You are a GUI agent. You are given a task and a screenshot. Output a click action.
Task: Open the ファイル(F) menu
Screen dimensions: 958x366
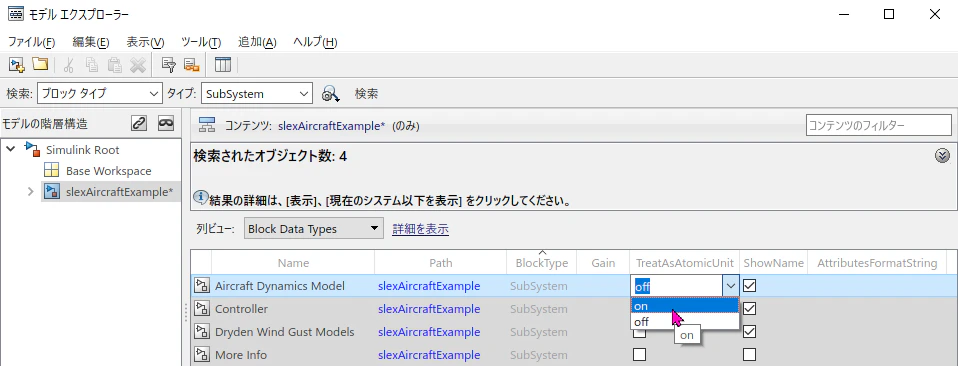(x=31, y=42)
